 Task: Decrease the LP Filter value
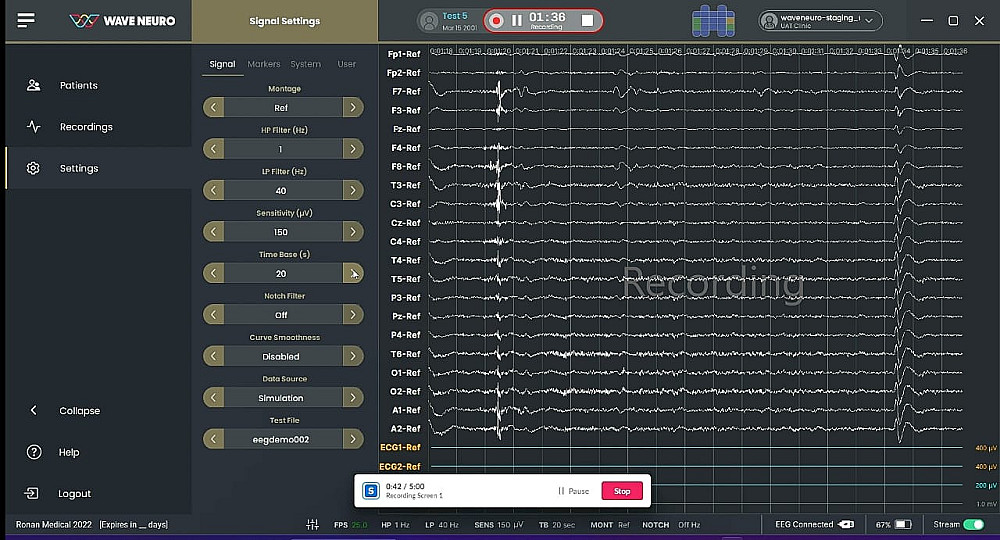(x=214, y=191)
